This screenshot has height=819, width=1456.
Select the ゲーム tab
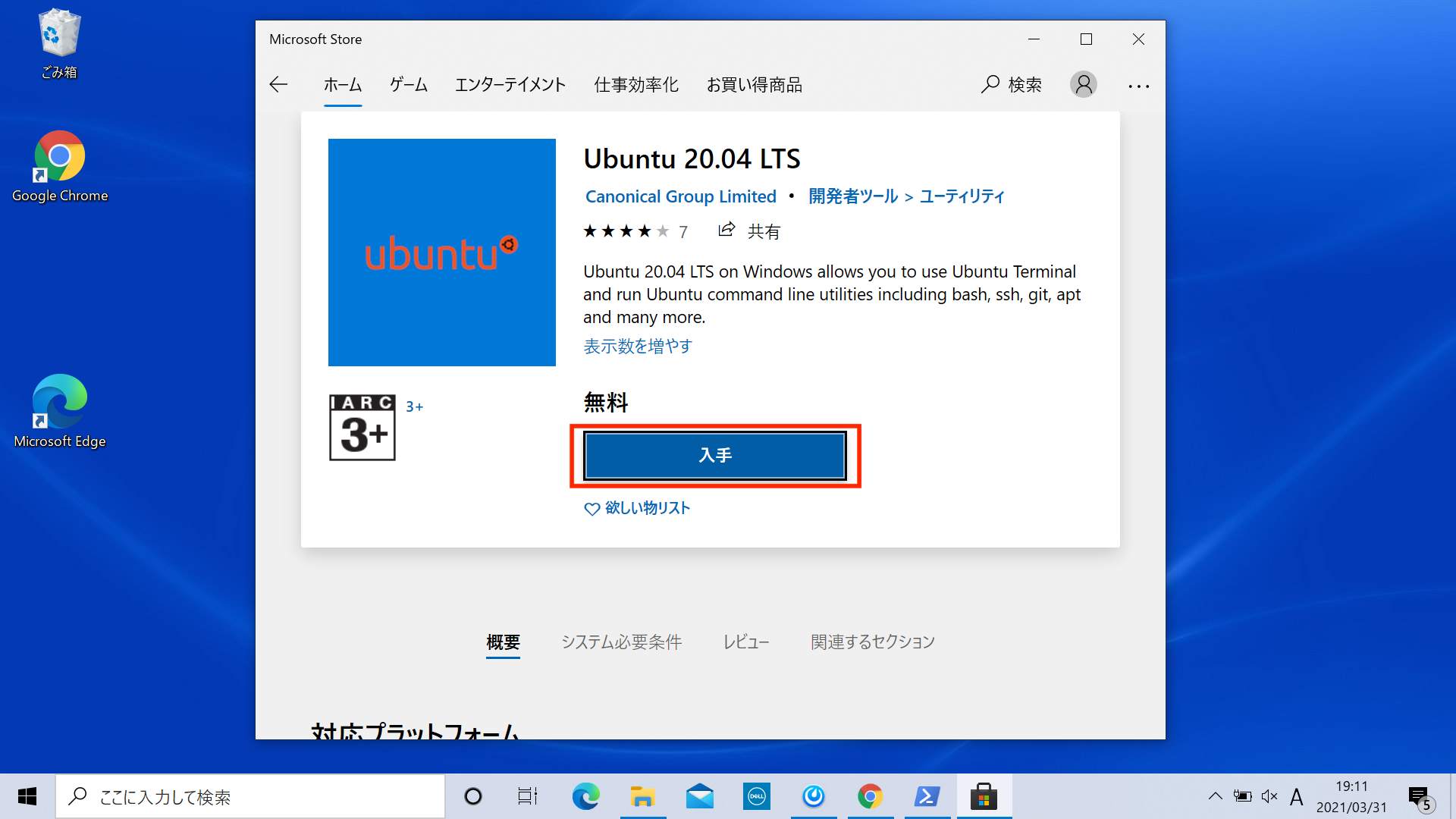(409, 85)
